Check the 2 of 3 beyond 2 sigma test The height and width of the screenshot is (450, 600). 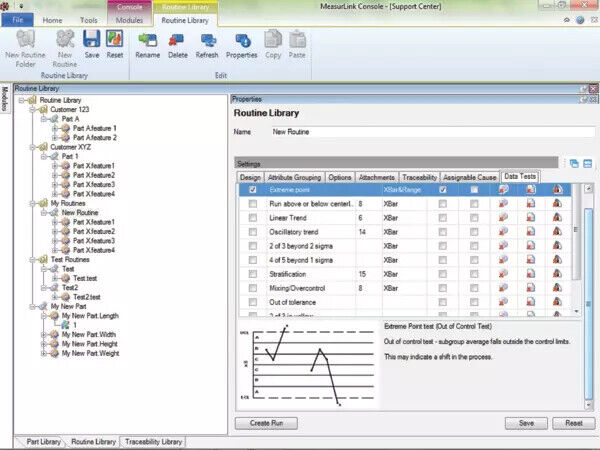tap(253, 246)
